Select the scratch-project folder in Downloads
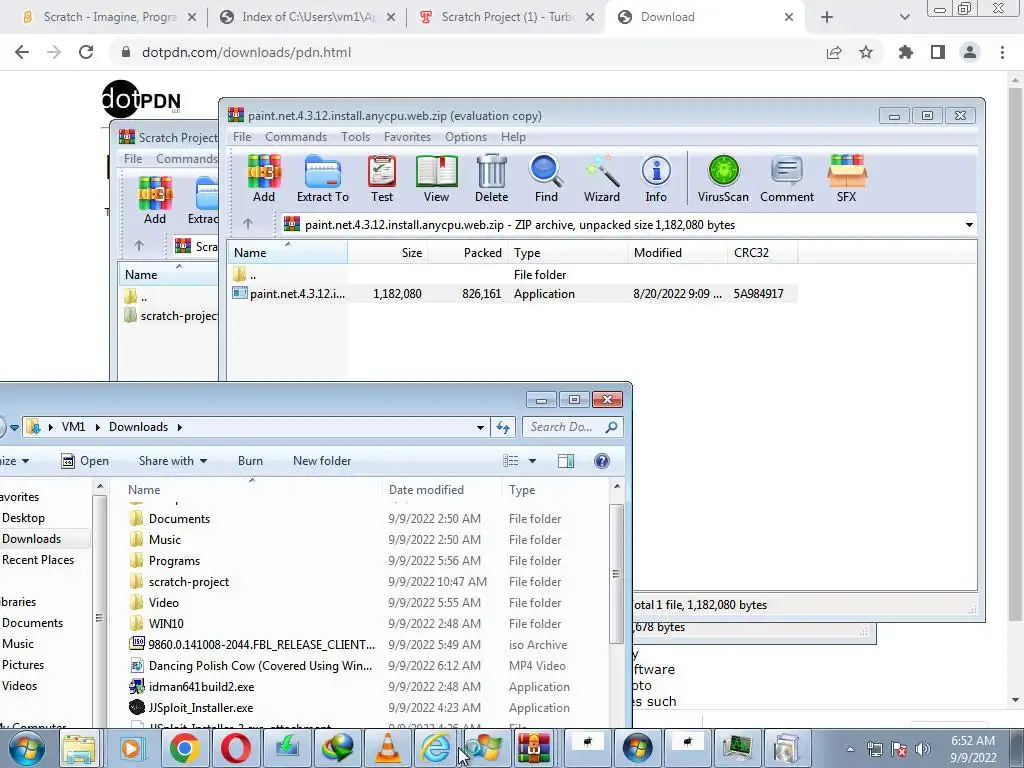 pos(189,582)
